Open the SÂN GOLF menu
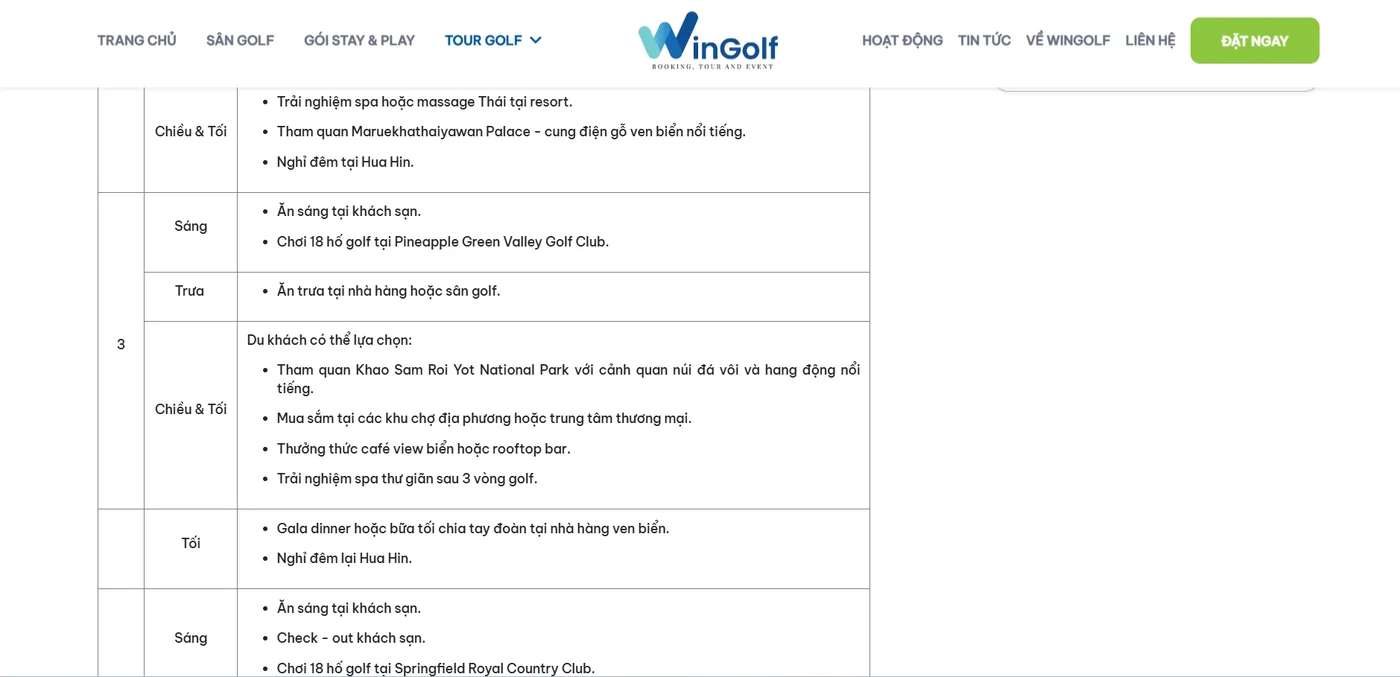Image resolution: width=1400 pixels, height=677 pixels. pos(240,40)
